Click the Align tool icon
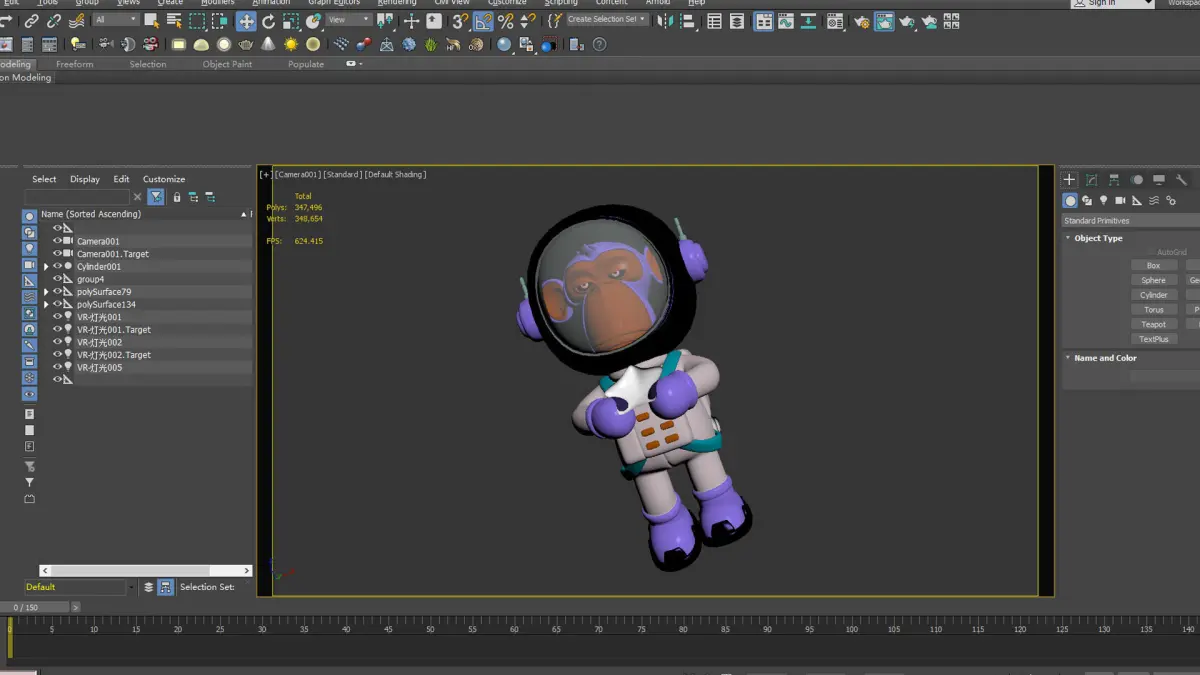Viewport: 1200px width, 675px height. (687, 21)
